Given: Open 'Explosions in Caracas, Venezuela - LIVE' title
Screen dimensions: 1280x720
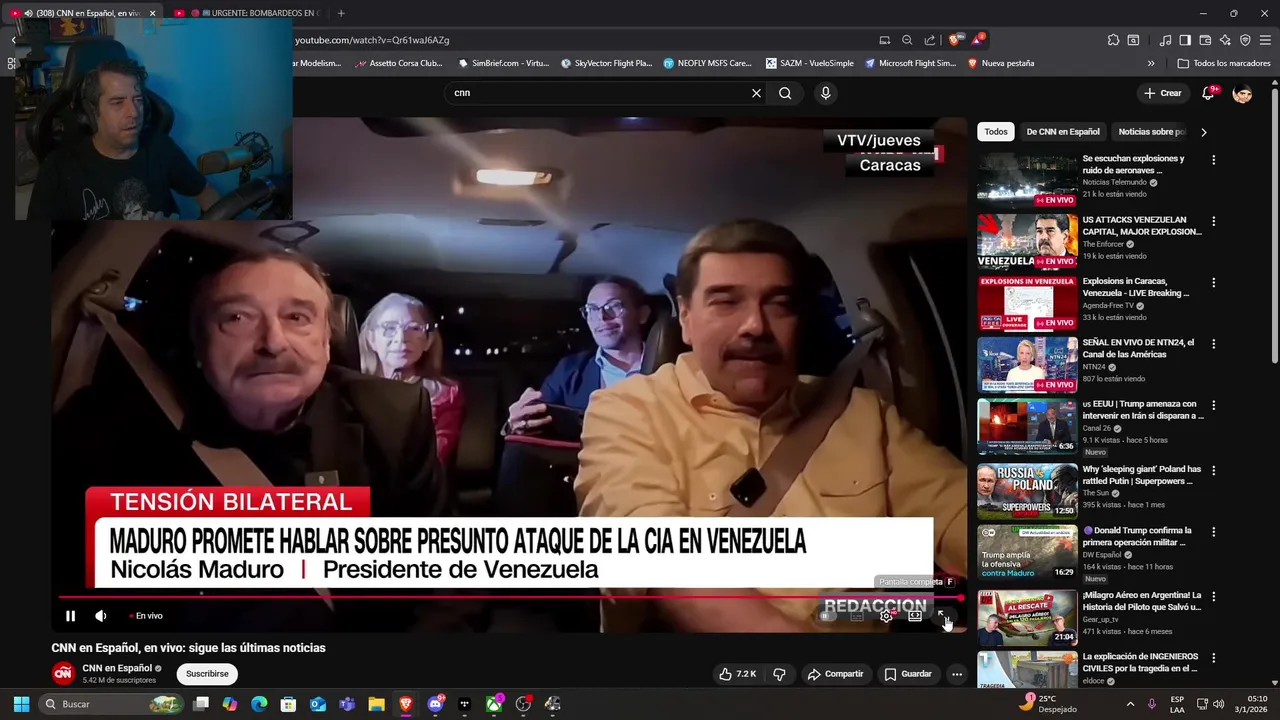Looking at the screenshot, I should point(1136,287).
